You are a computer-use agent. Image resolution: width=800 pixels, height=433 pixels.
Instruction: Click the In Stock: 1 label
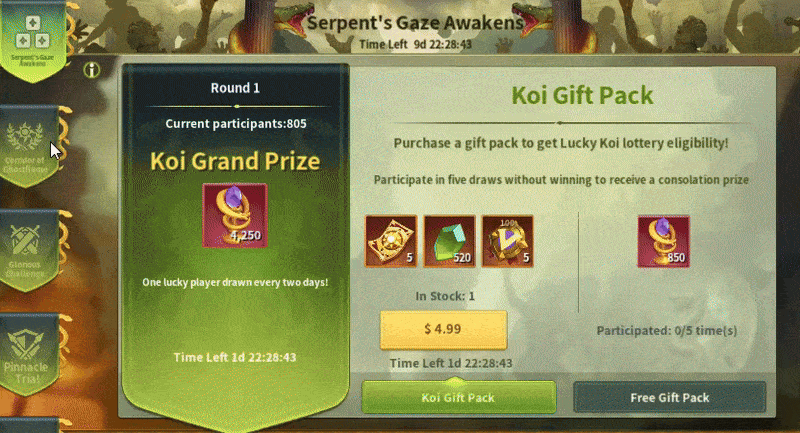(445, 296)
